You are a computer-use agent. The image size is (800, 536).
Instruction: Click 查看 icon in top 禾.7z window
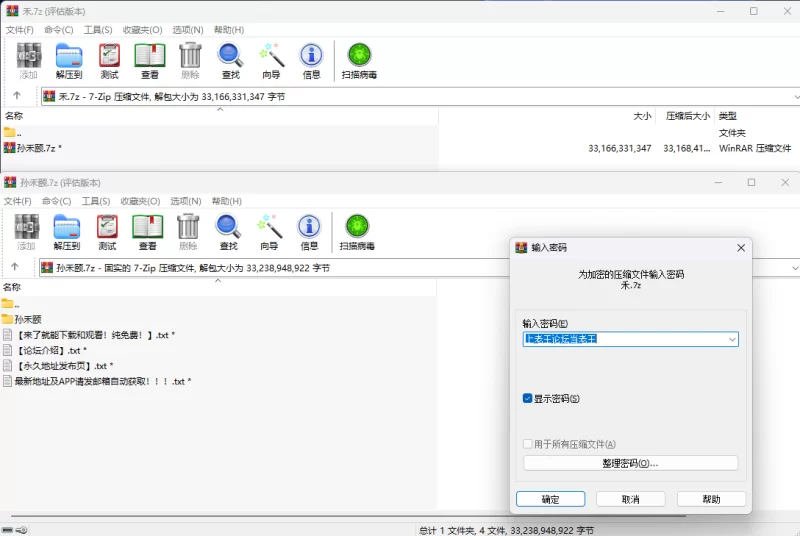click(x=149, y=61)
